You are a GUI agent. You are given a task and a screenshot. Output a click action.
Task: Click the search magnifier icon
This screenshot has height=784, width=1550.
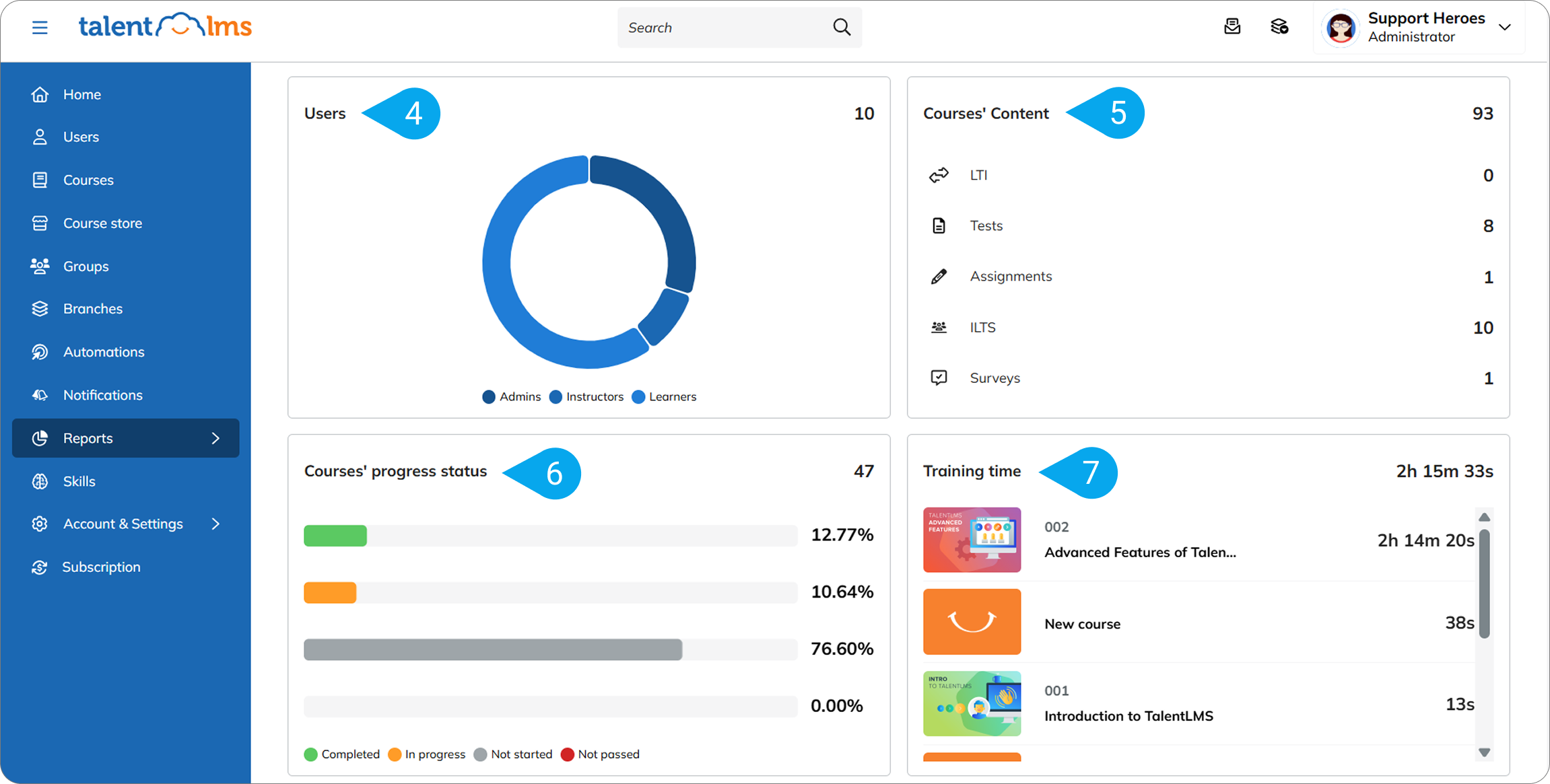(x=842, y=27)
